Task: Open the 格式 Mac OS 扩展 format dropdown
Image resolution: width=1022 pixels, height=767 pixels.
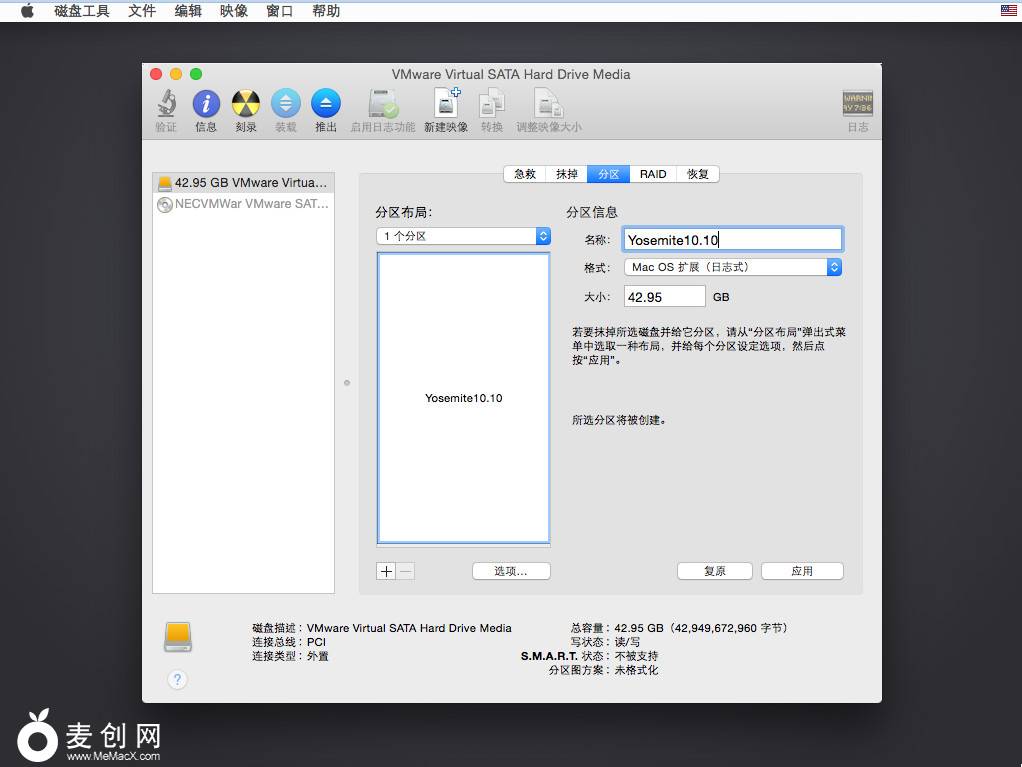Action: pos(733,267)
